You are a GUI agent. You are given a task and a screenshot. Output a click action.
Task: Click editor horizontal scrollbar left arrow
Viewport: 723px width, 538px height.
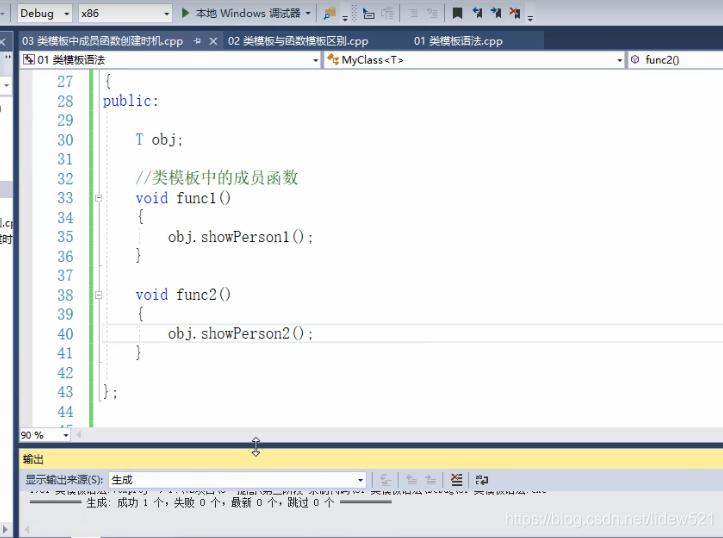pos(78,434)
